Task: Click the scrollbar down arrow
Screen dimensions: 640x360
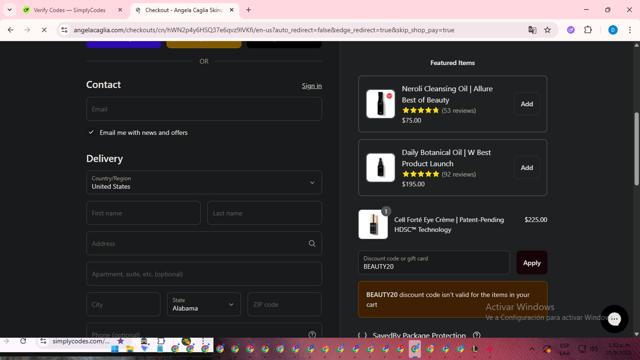Action: click(x=636, y=334)
